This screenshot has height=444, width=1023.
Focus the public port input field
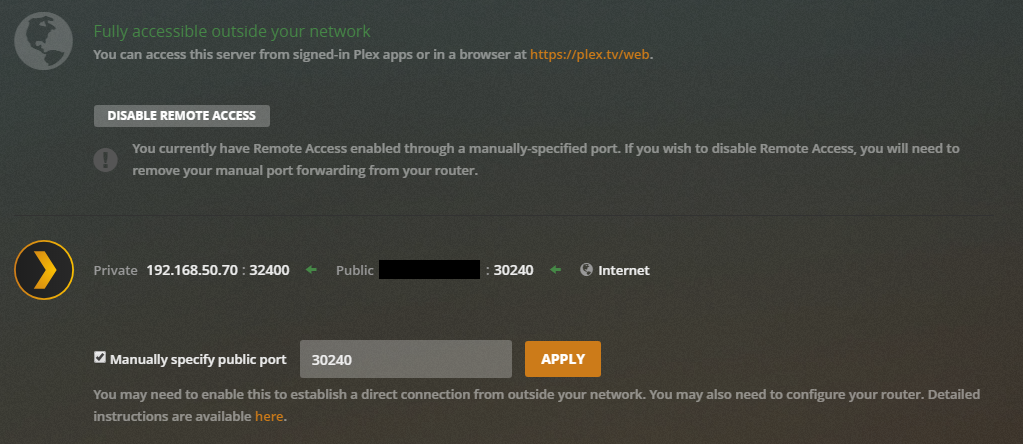pos(405,359)
